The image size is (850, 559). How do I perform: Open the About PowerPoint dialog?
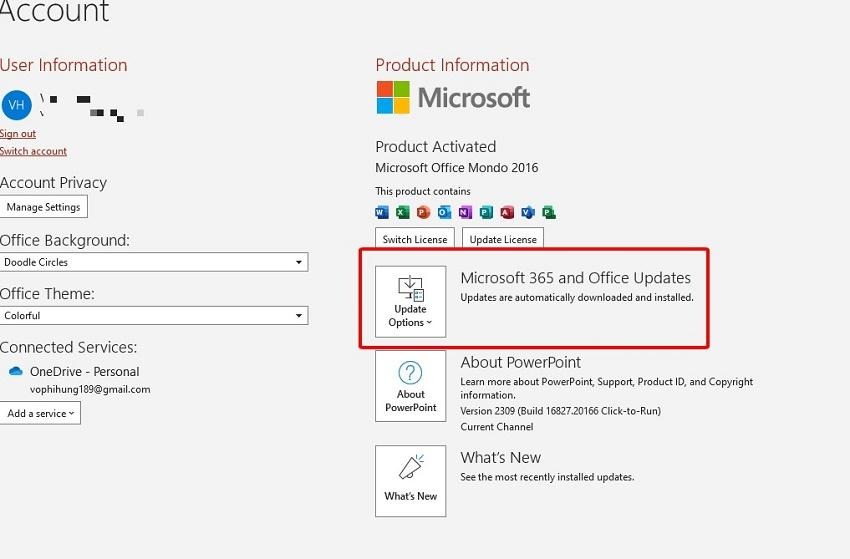tap(410, 386)
